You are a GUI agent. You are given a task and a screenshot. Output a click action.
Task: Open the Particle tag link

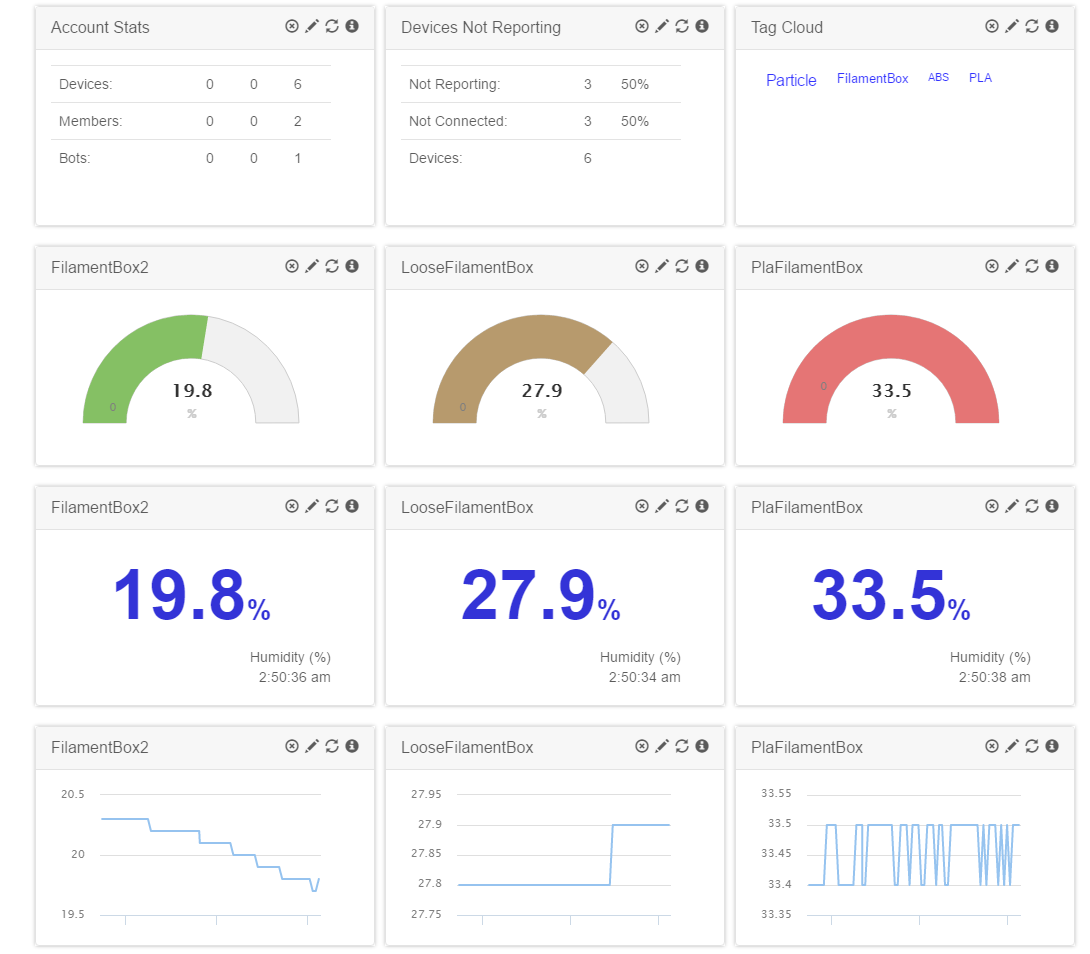[791, 80]
